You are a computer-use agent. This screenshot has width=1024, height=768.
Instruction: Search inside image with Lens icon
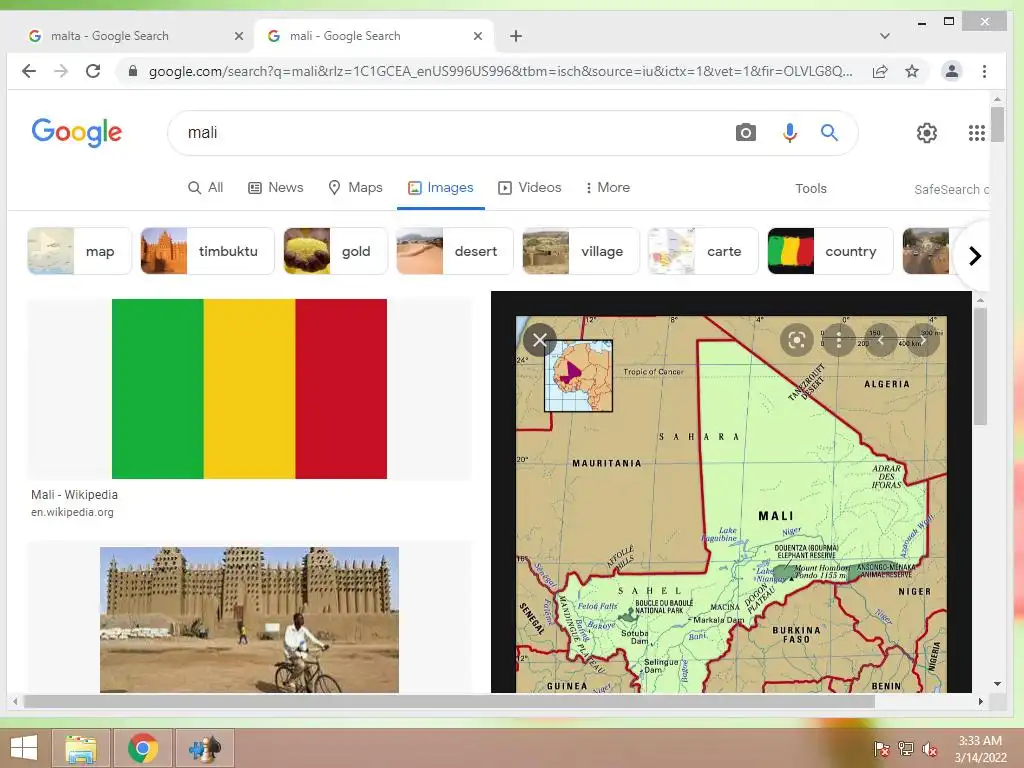point(796,340)
